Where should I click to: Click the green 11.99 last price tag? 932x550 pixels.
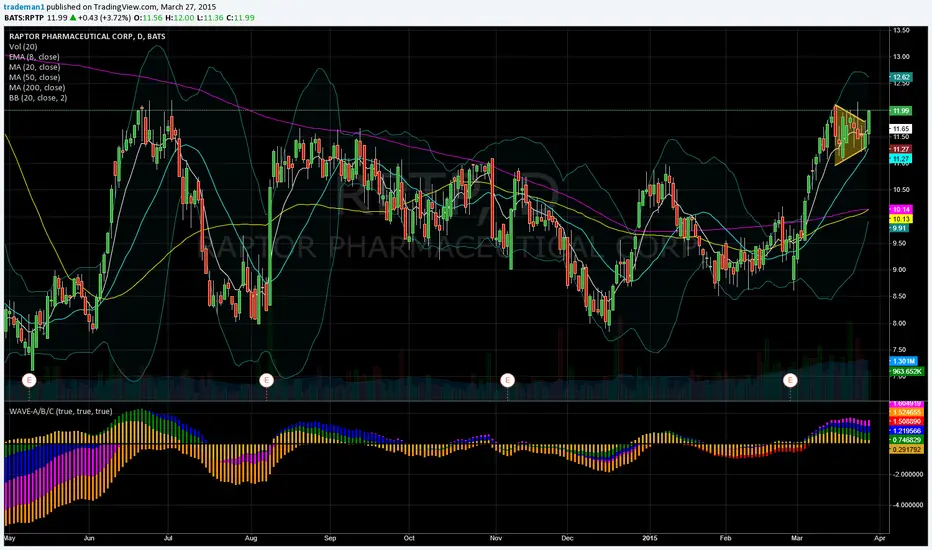[901, 111]
